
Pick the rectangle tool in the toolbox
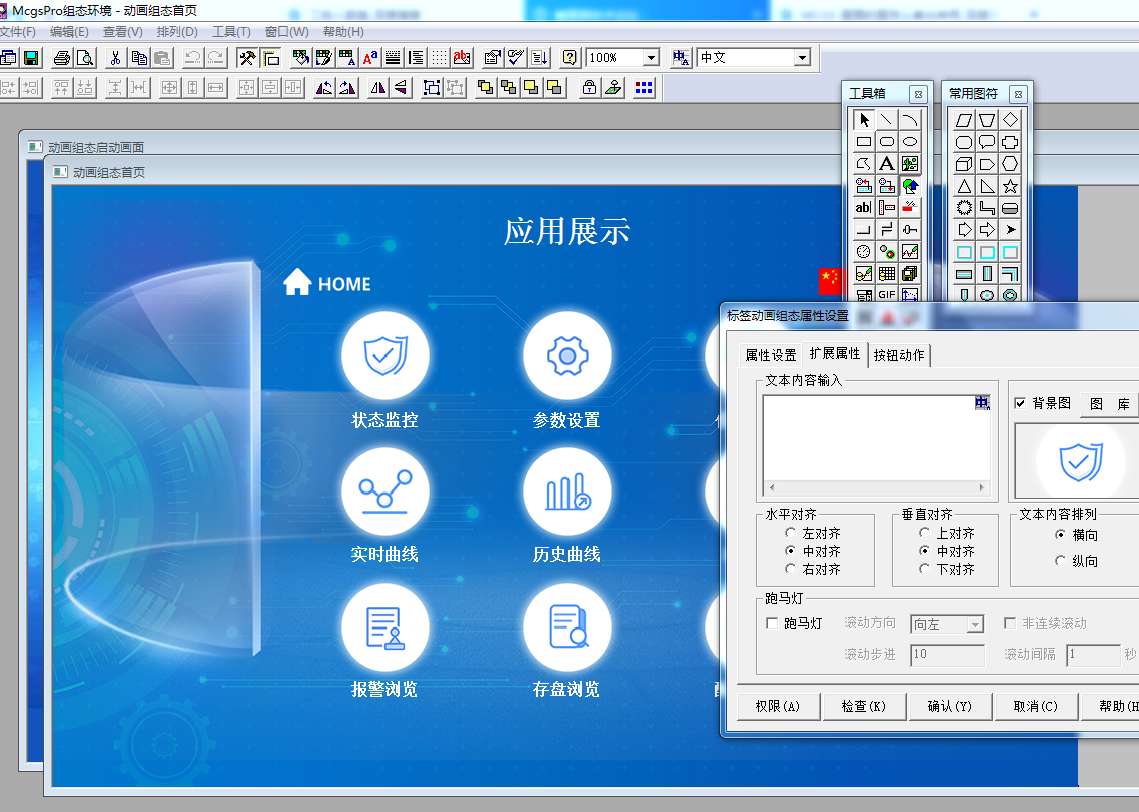tap(864, 142)
